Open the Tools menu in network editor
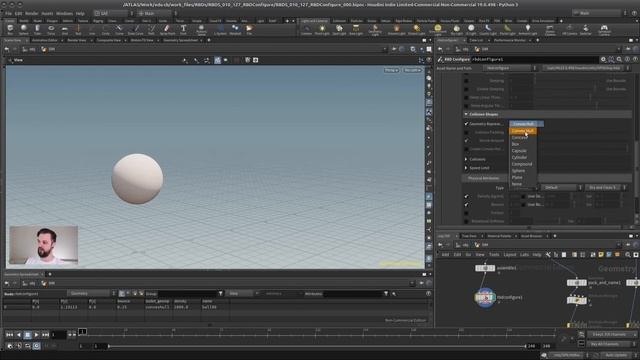Screen dimensions: 640x360 [494, 255]
